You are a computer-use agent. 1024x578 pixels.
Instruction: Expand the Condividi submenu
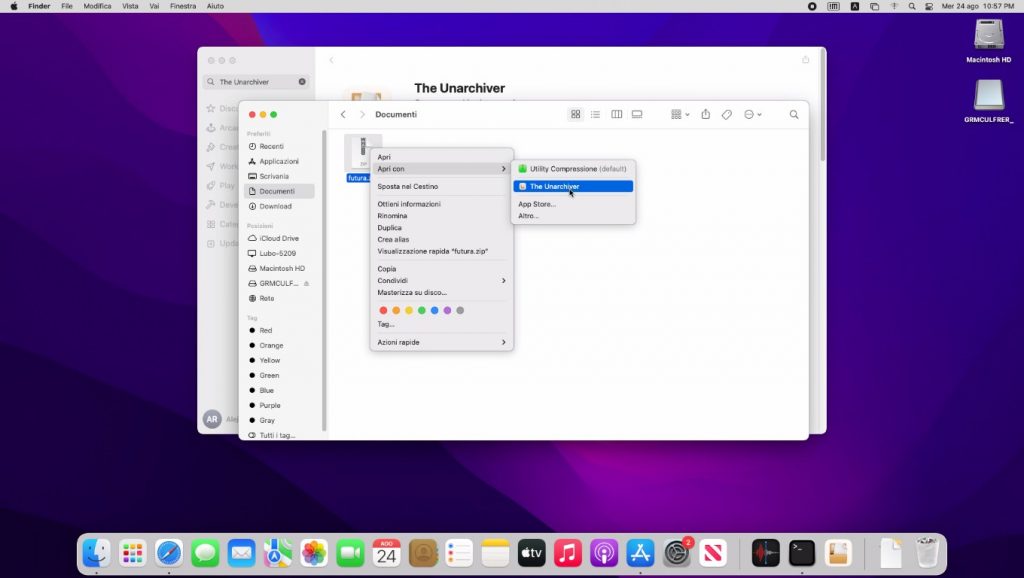point(441,281)
